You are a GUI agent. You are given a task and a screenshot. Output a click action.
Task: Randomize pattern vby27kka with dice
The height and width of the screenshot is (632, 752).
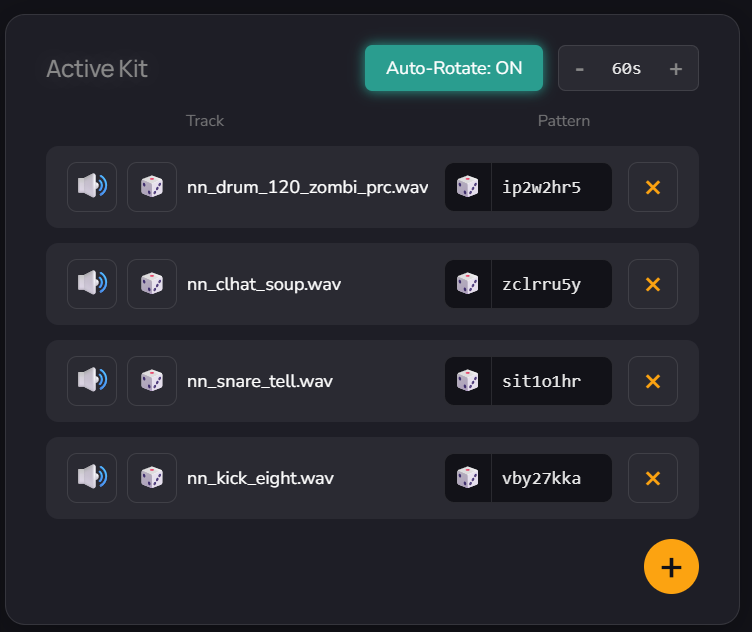point(467,478)
